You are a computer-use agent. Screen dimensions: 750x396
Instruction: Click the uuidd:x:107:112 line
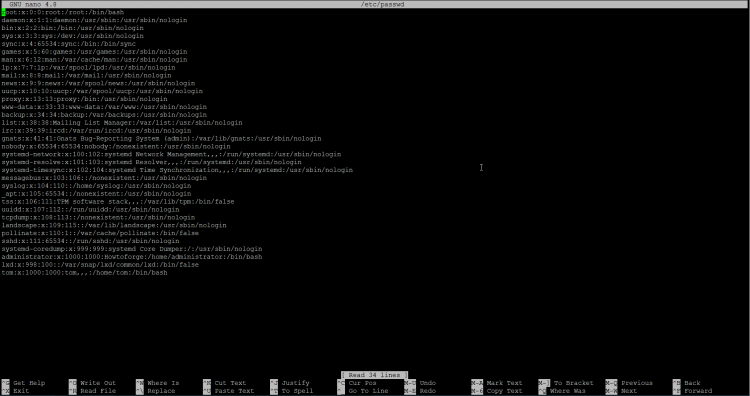pyautogui.click(x=90, y=209)
